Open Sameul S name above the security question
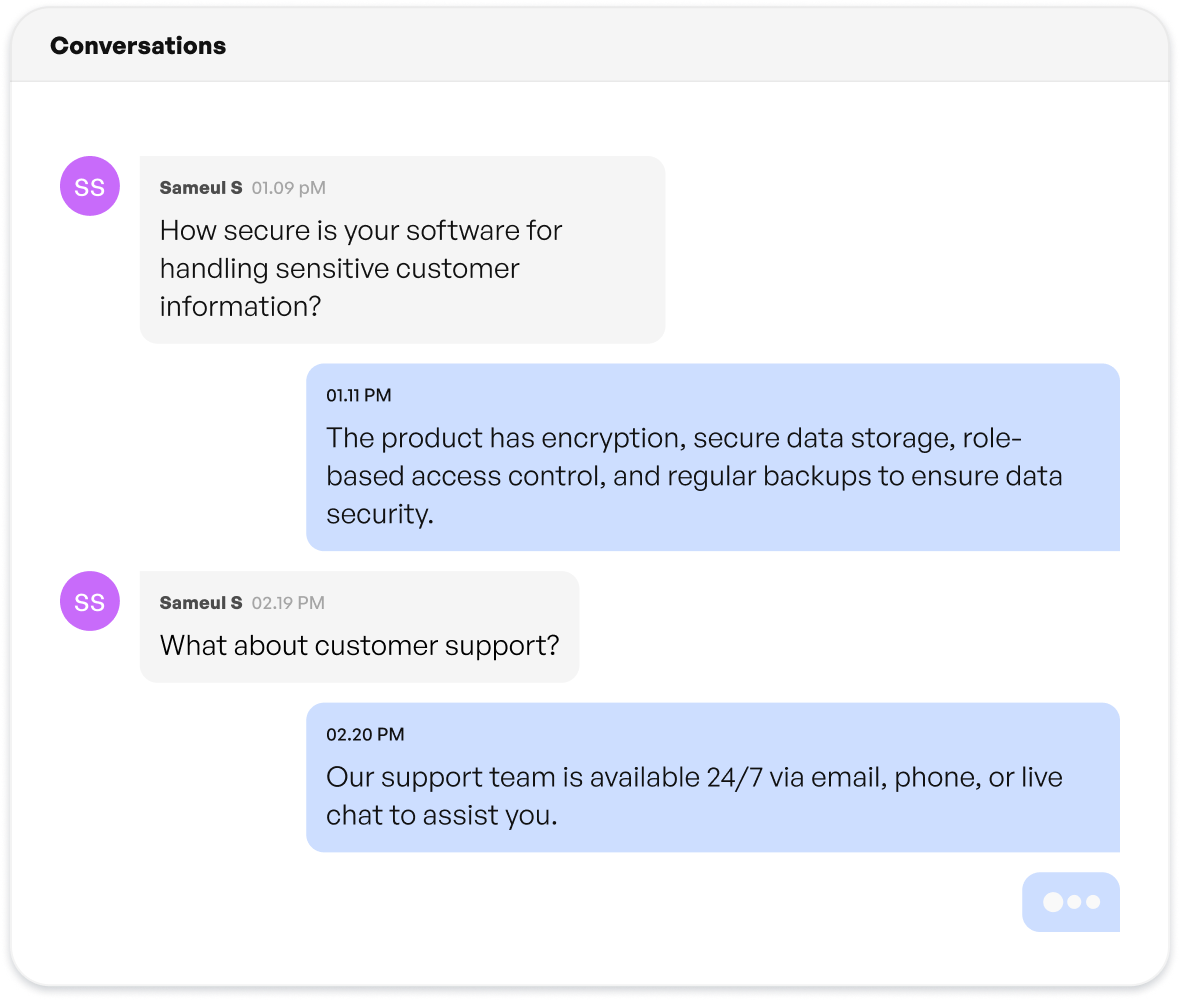The image size is (1180, 1001). 201,188
